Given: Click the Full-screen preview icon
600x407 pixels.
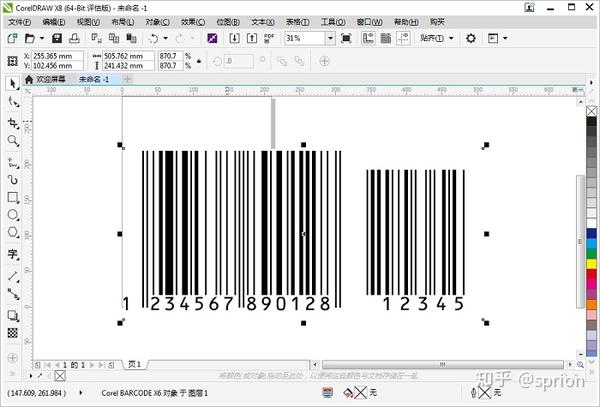Looking at the screenshot, I should click(x=346, y=38).
